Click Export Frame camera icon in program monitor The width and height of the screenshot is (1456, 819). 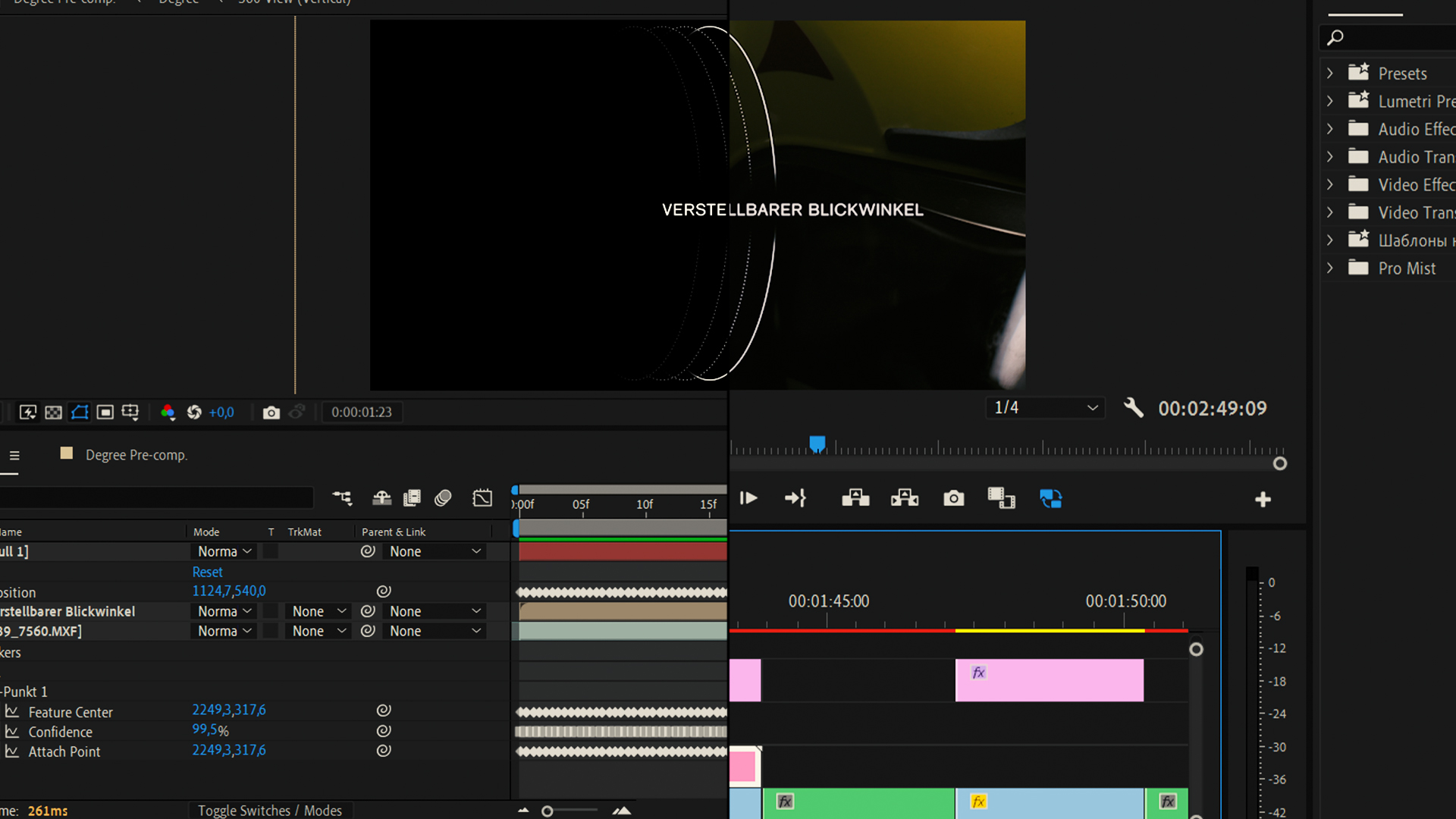[953, 498]
